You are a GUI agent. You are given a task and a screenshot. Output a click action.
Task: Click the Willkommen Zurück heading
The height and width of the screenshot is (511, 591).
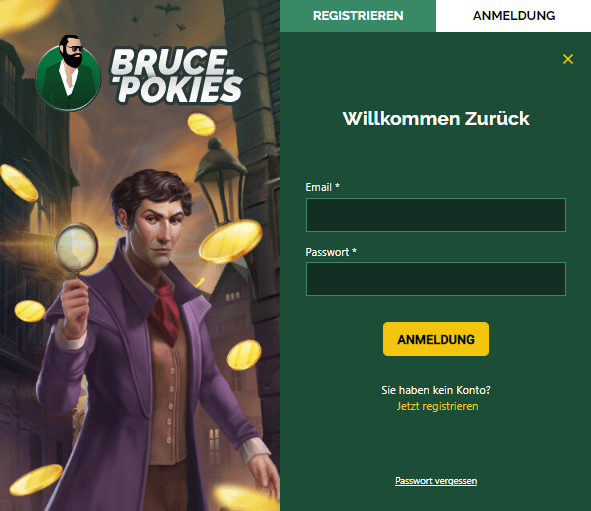point(436,119)
